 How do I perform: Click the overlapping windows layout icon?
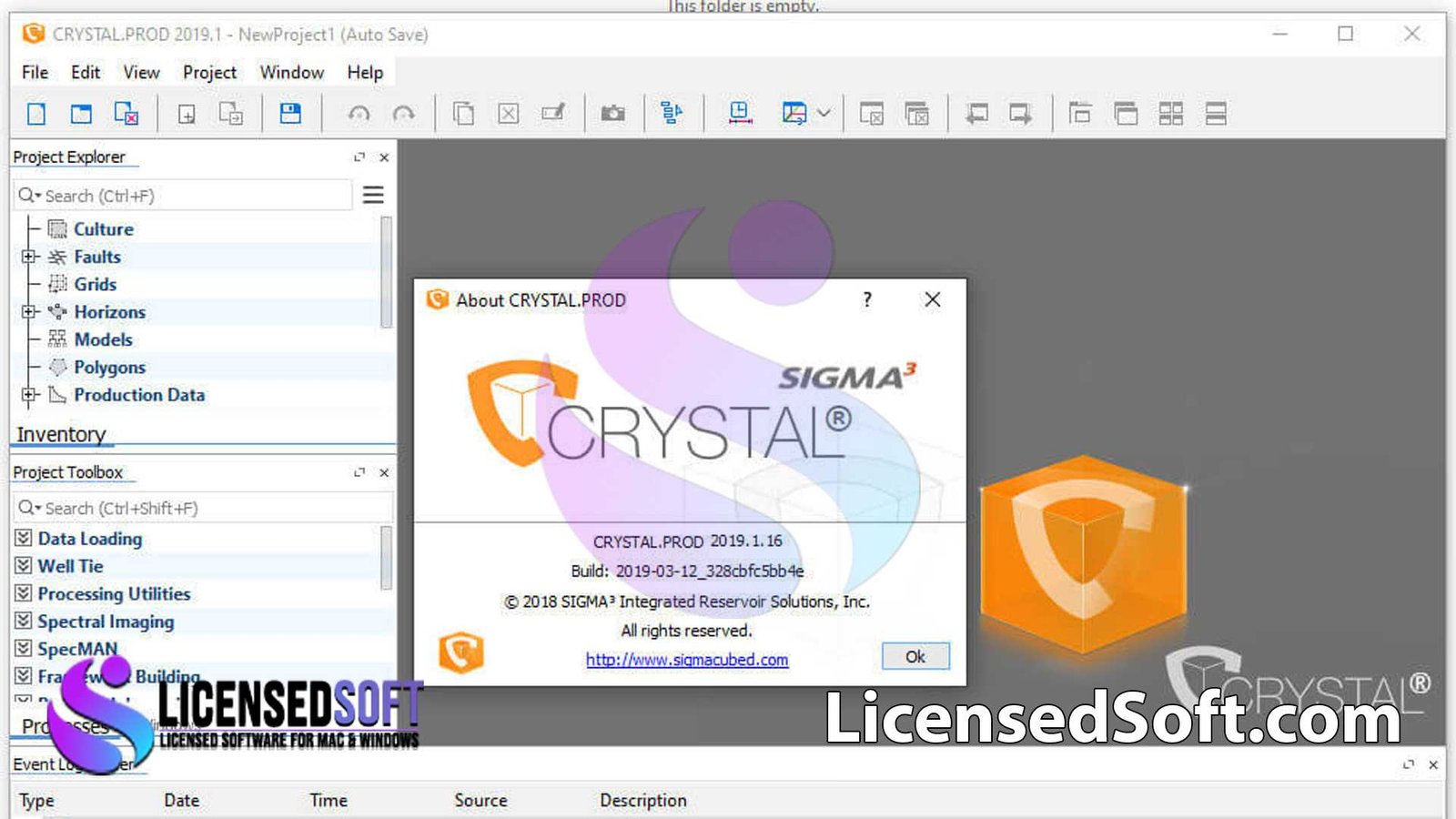point(1126,114)
